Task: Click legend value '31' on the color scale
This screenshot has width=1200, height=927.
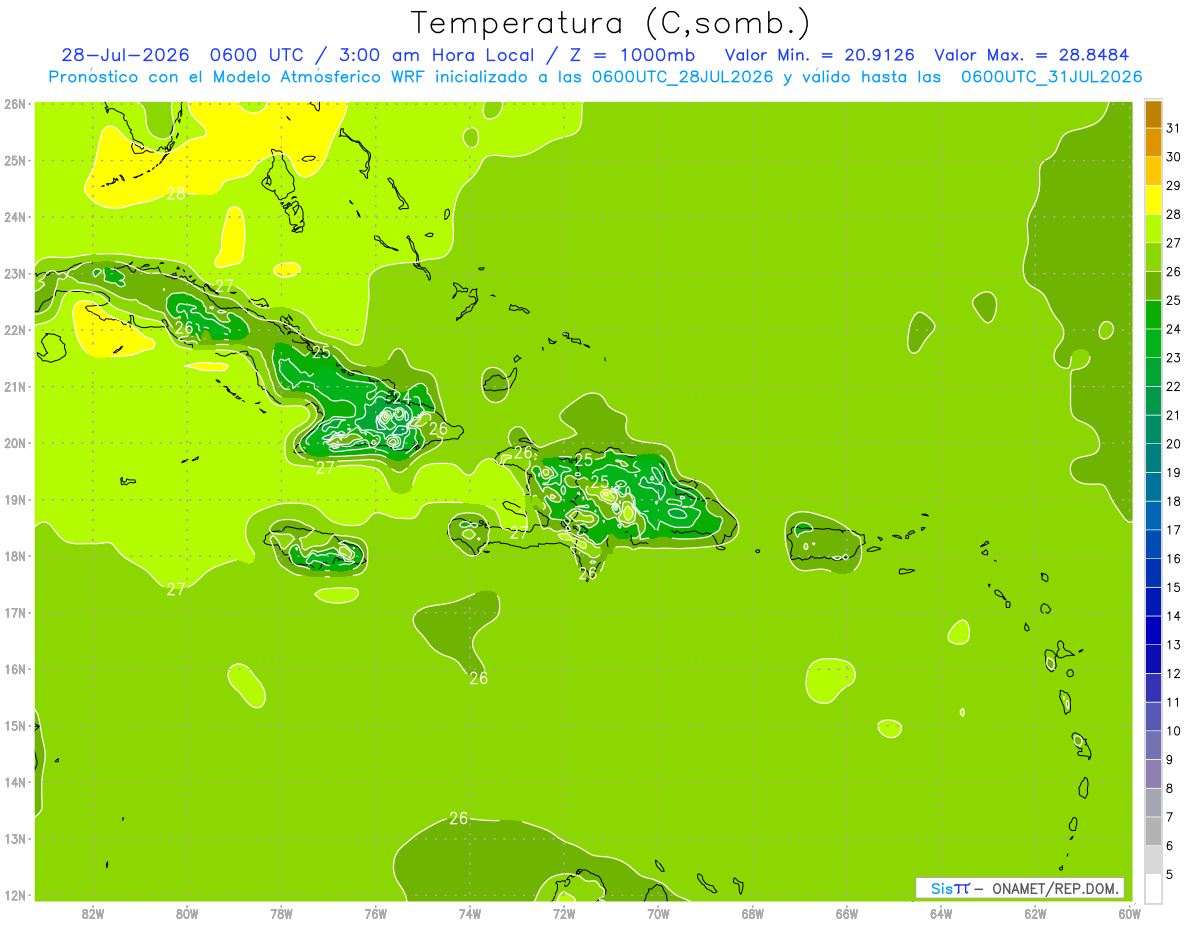Action: pyautogui.click(x=1174, y=128)
